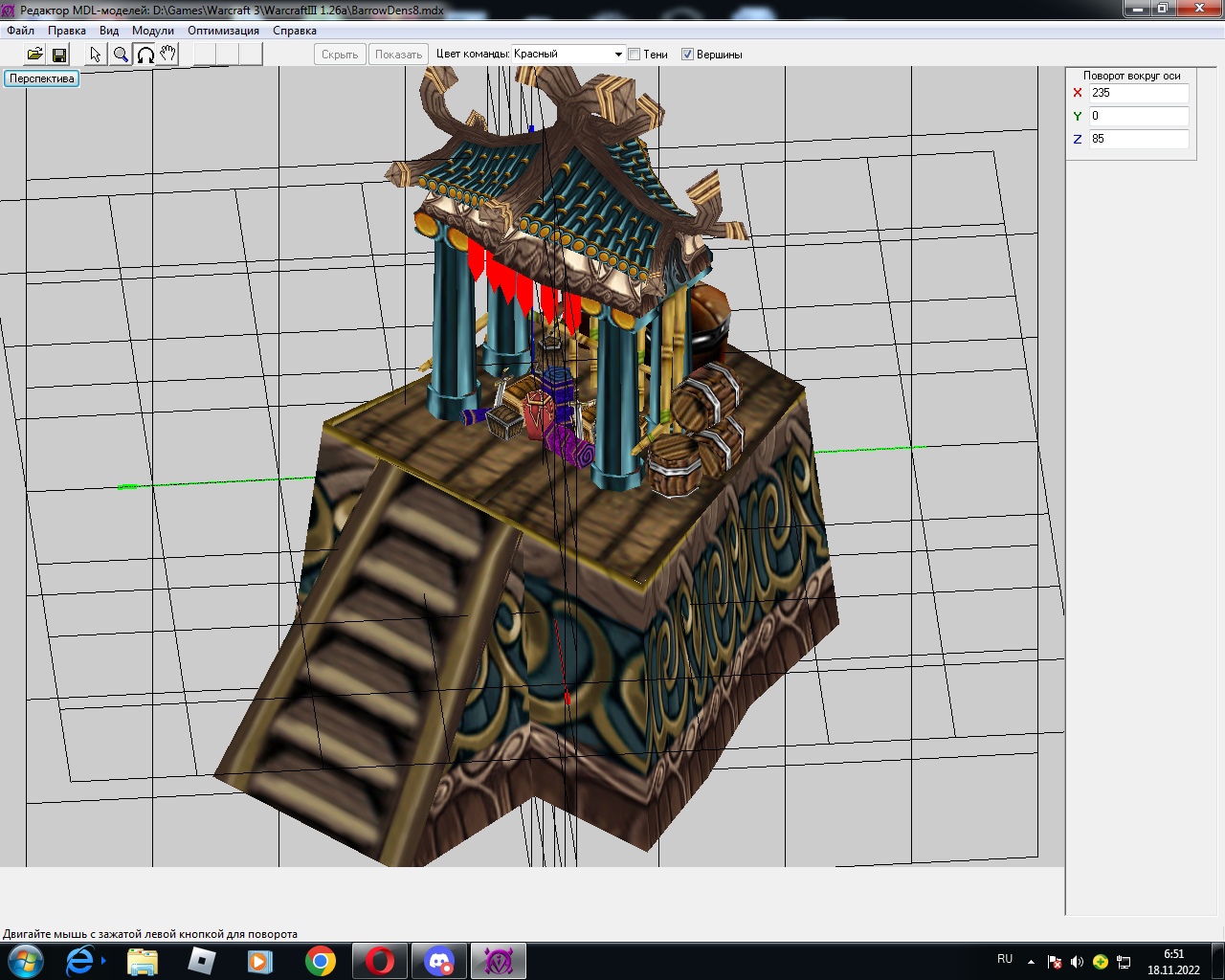Open the Модули menu

coord(153,31)
